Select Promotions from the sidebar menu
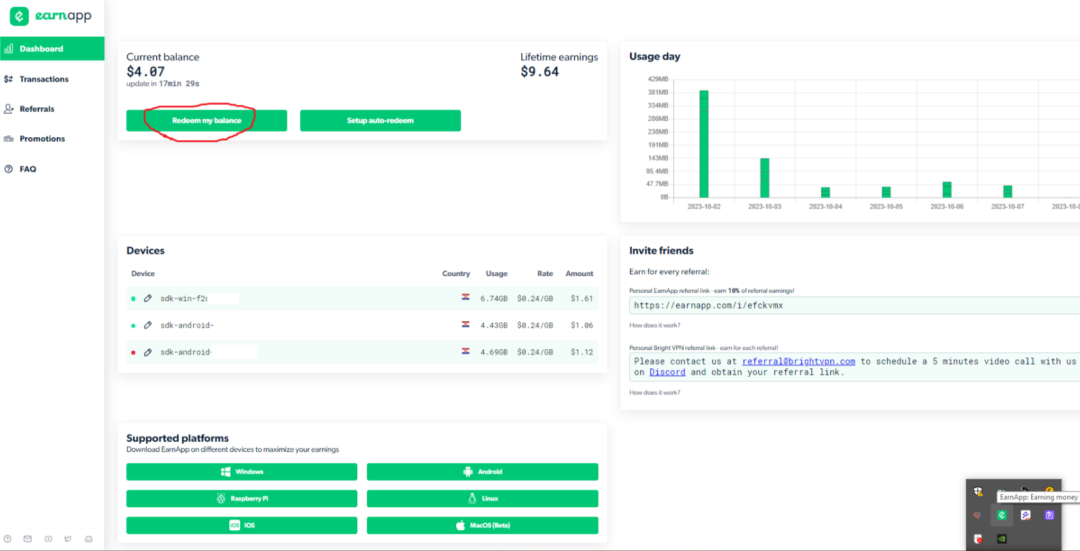Screen dimensions: 1080x551 pyautogui.click(x=42, y=139)
